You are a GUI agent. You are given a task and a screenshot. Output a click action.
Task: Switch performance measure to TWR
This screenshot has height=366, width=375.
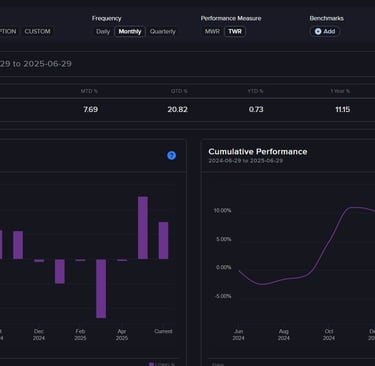235,32
